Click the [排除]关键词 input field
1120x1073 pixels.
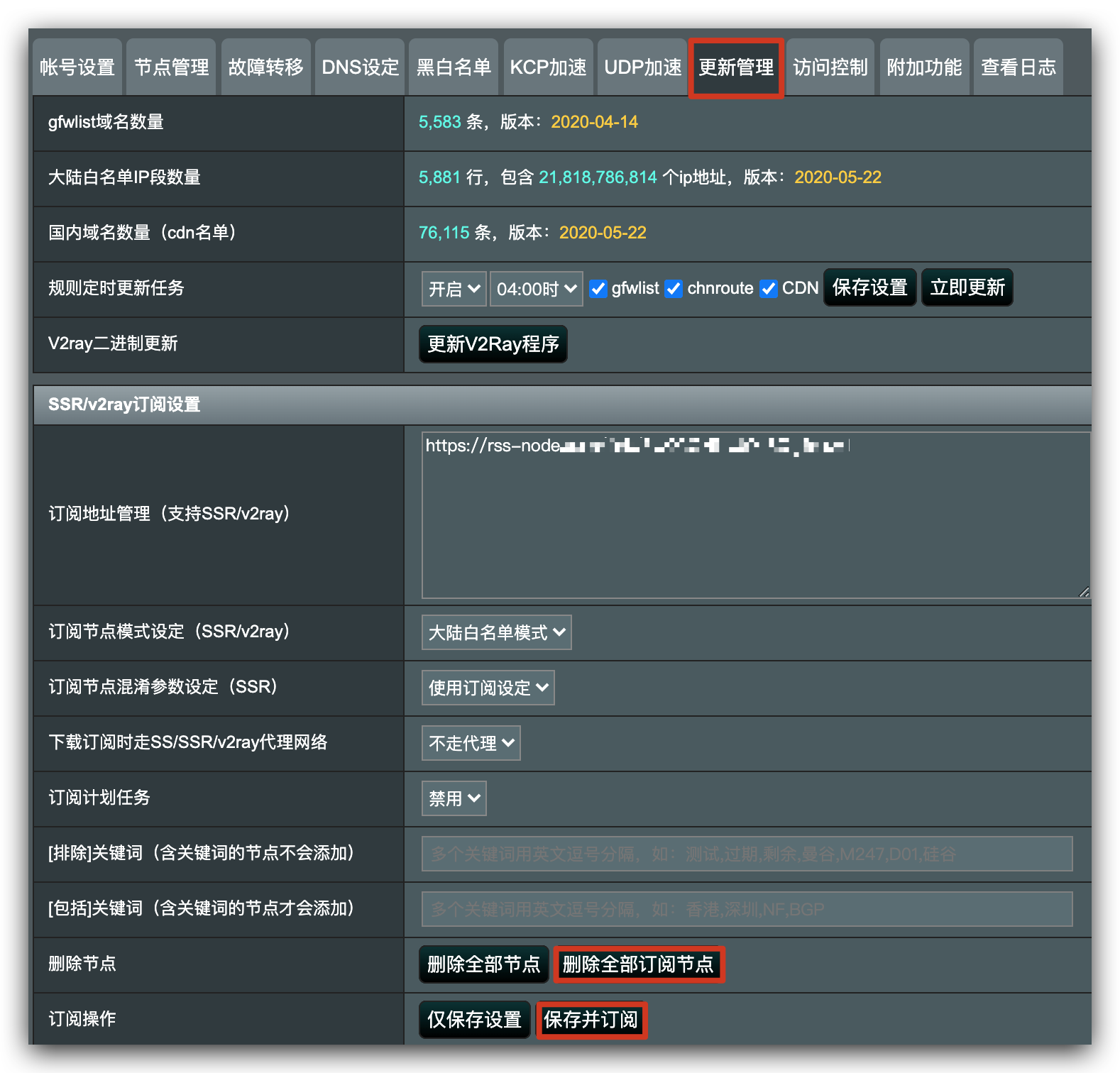[x=747, y=854]
